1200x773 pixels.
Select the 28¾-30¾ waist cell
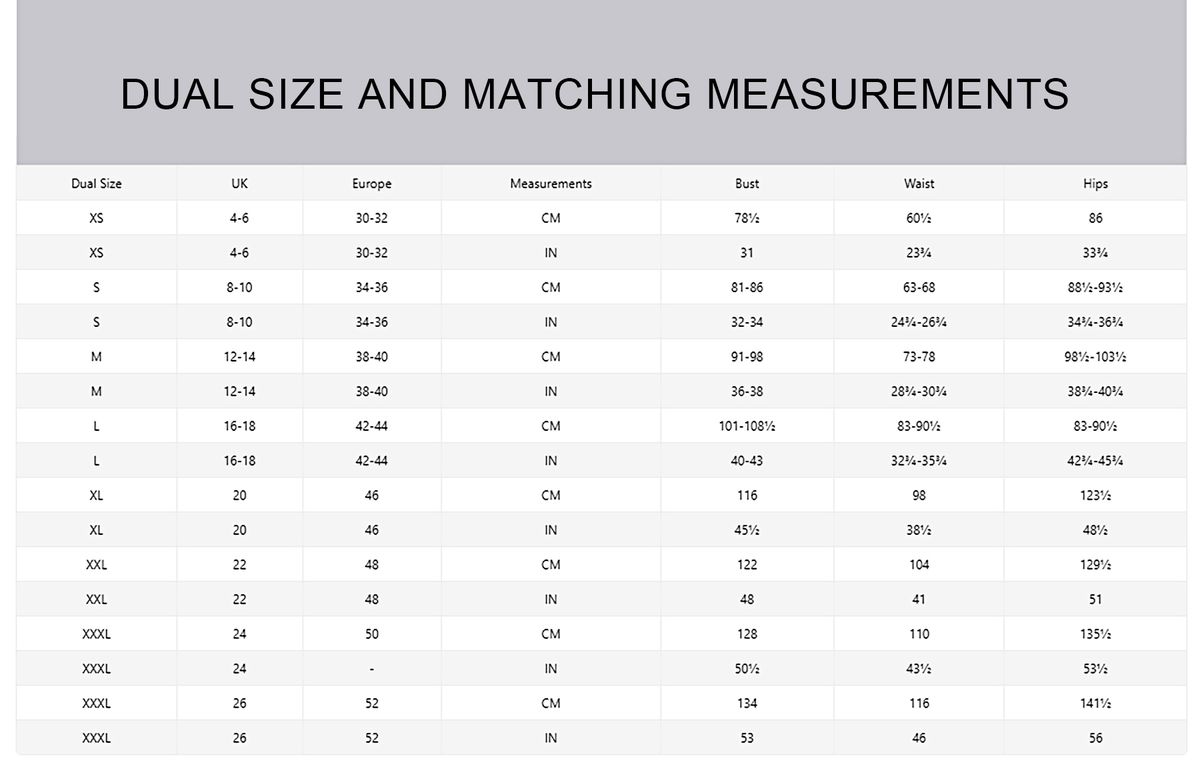click(918, 392)
